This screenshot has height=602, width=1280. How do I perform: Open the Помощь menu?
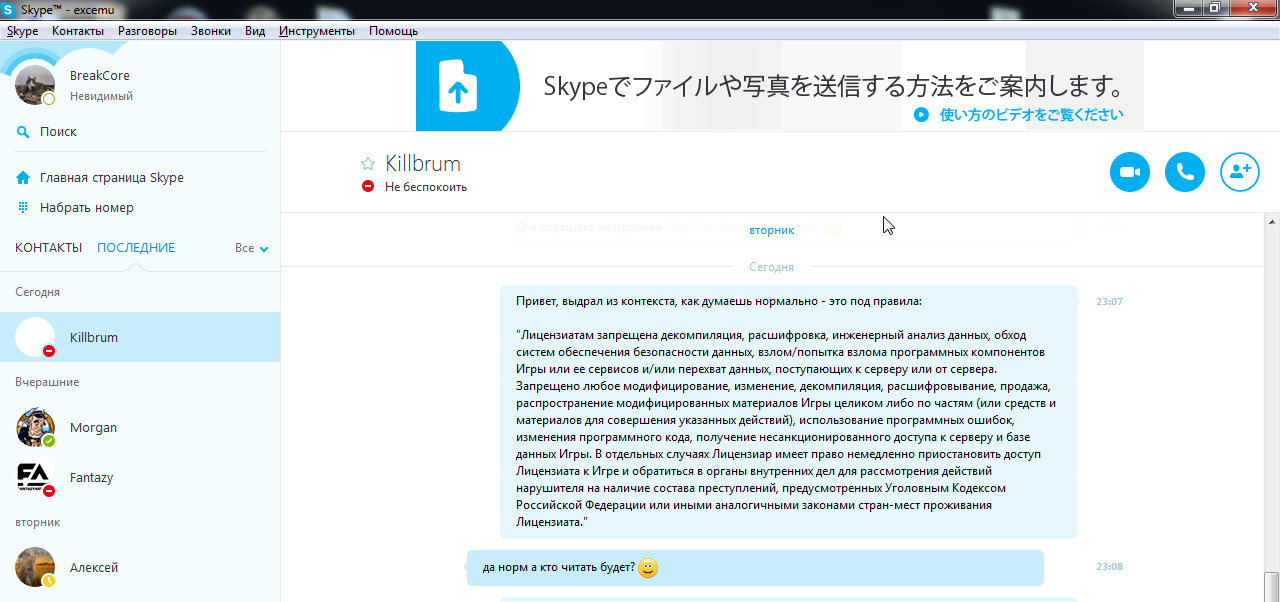pyautogui.click(x=393, y=31)
